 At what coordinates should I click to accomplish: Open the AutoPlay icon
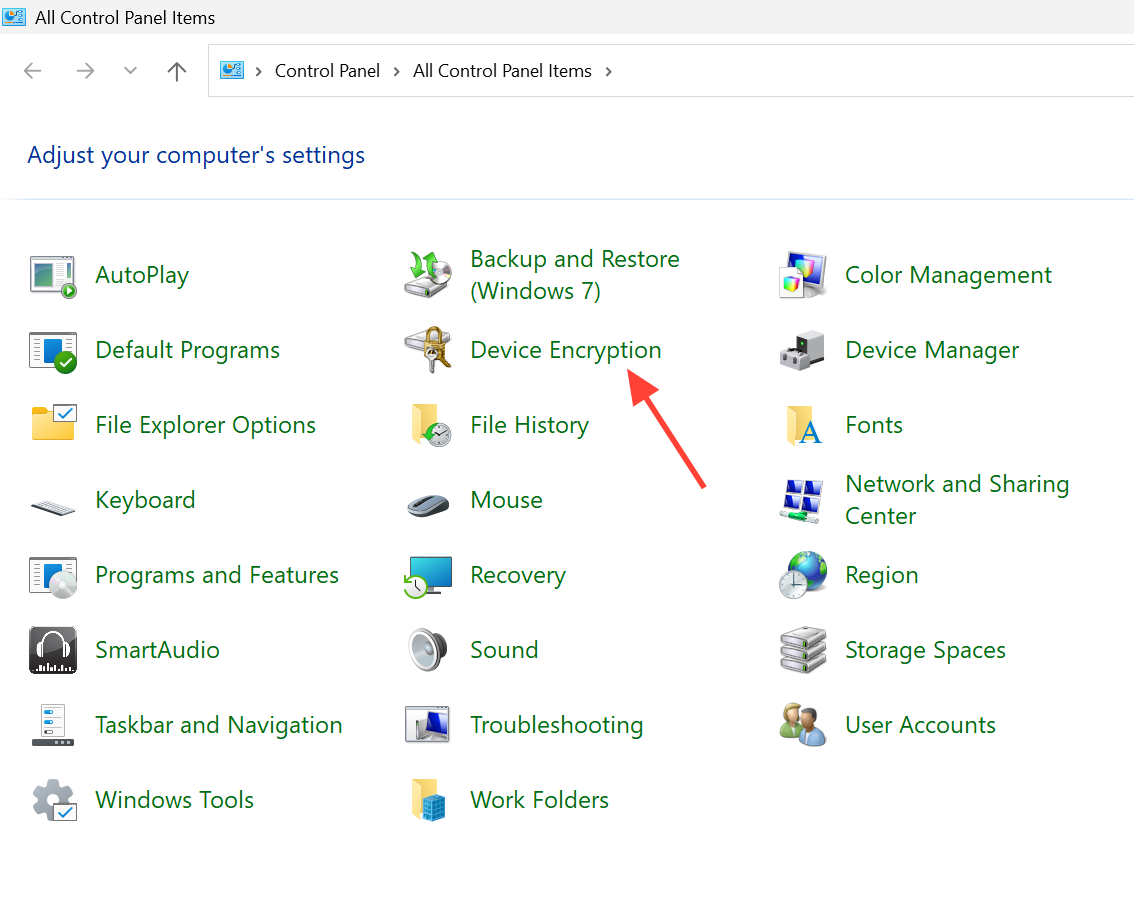(x=53, y=276)
